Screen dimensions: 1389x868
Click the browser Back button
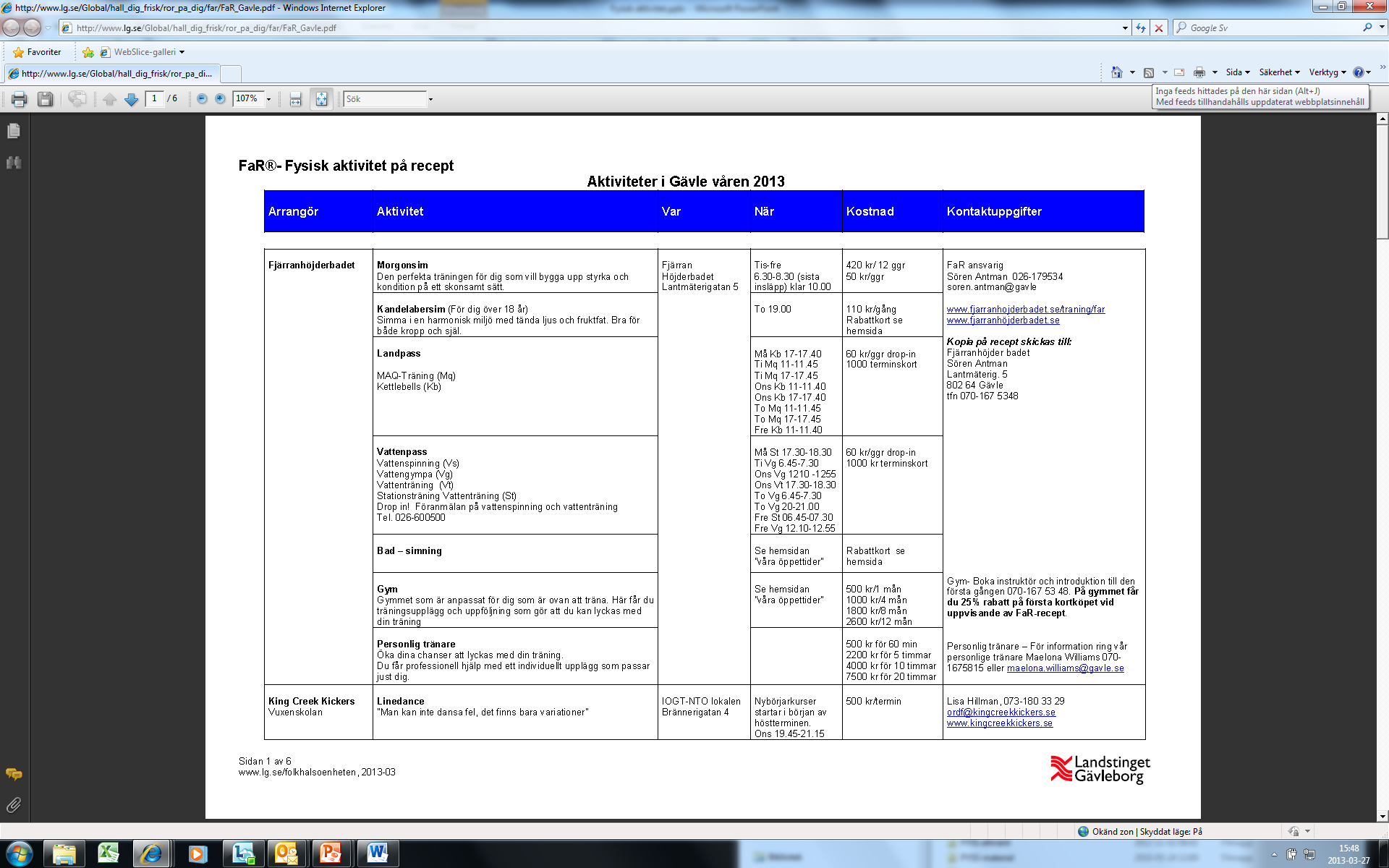(12, 27)
